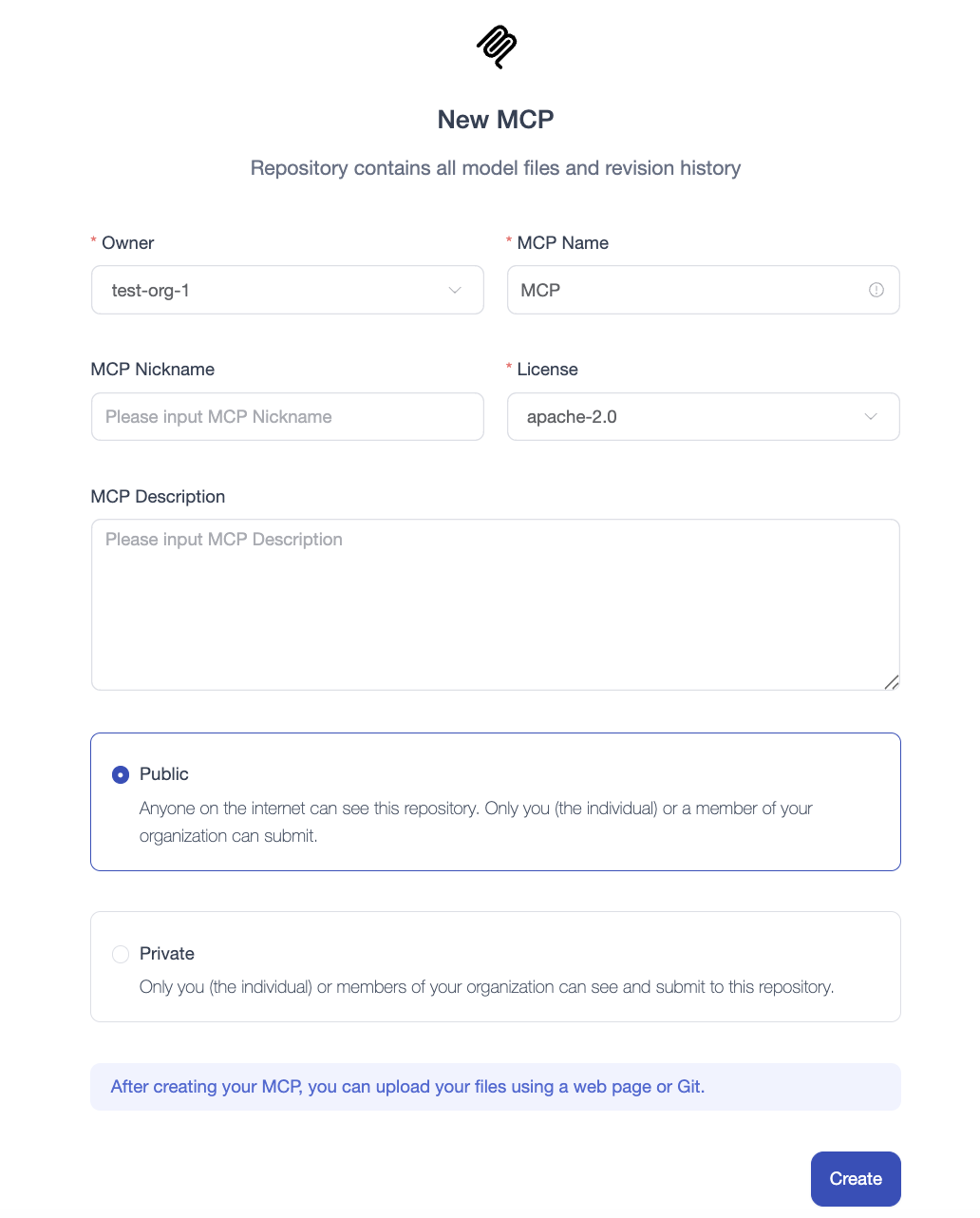Click the MCP Description field label
The height and width of the screenshot is (1218, 980).
pyautogui.click(x=158, y=497)
